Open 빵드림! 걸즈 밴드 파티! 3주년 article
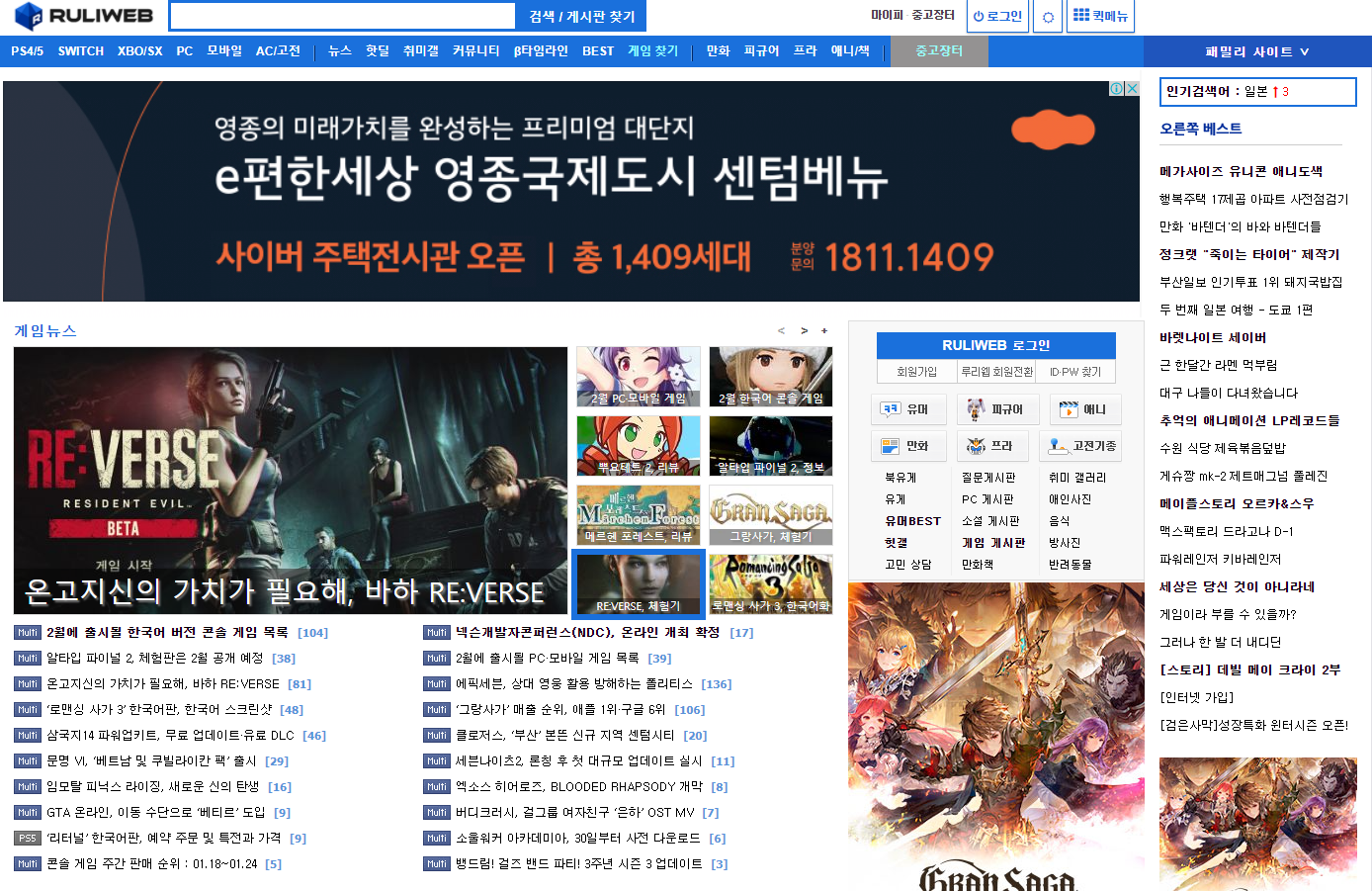Image resolution: width=1372 pixels, height=891 pixels. point(579,864)
